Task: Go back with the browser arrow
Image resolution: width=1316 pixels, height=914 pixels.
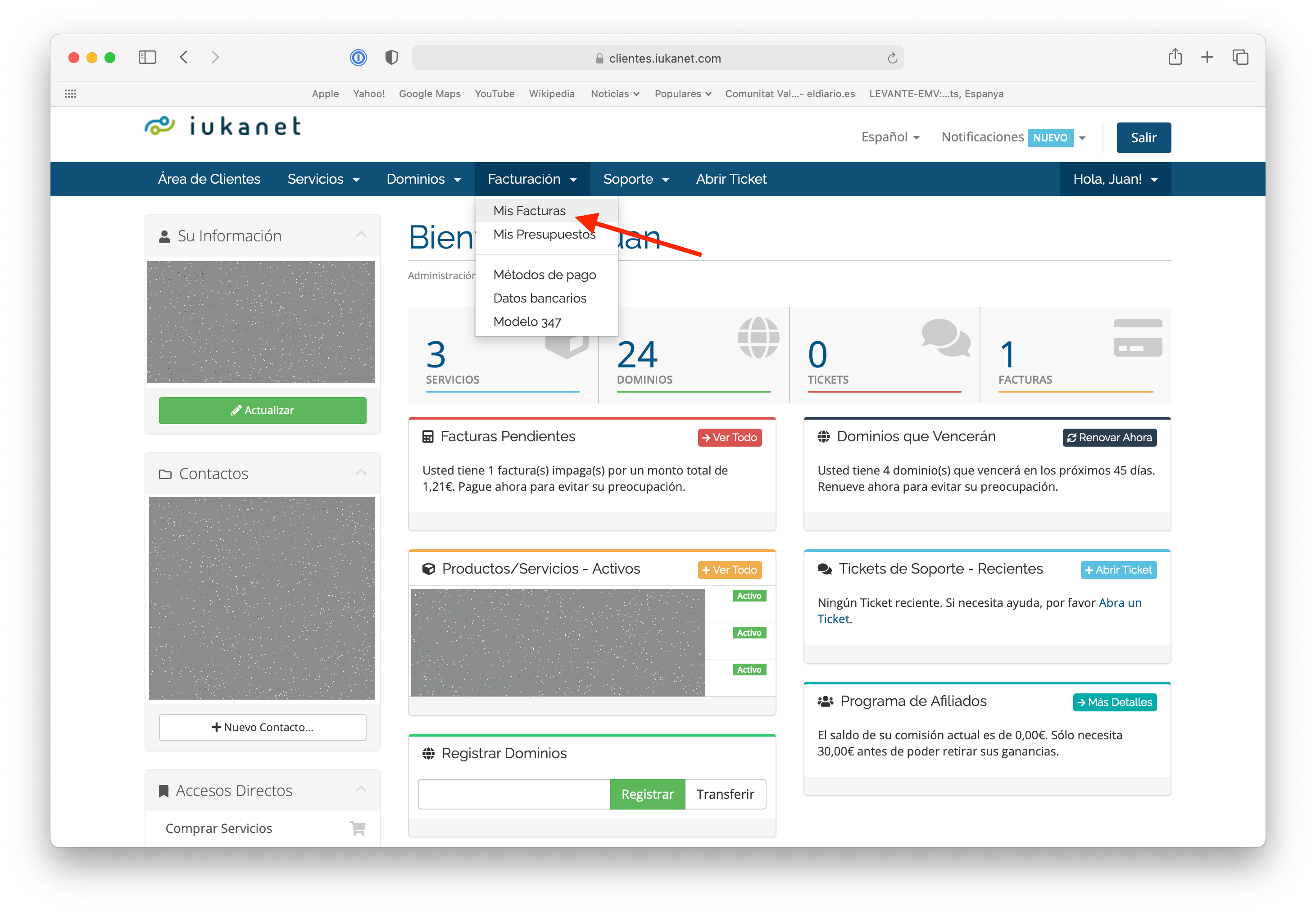Action: pyautogui.click(x=183, y=57)
